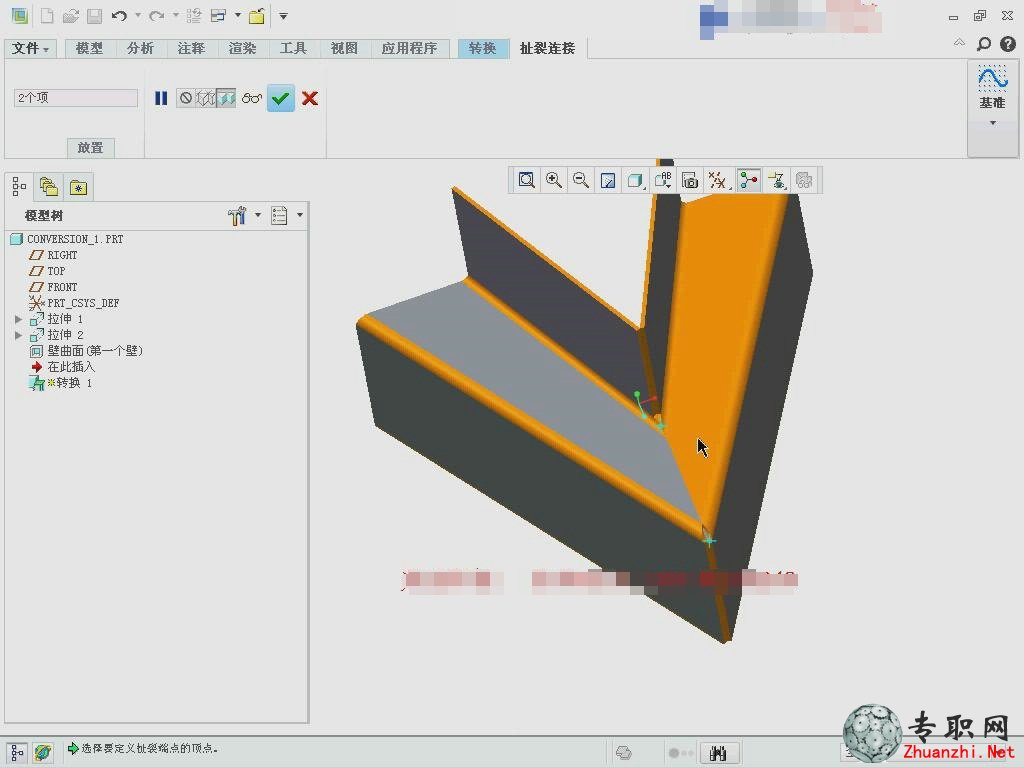The image size is (1024, 768).
Task: Click the redo arrow icon
Action: point(157,16)
